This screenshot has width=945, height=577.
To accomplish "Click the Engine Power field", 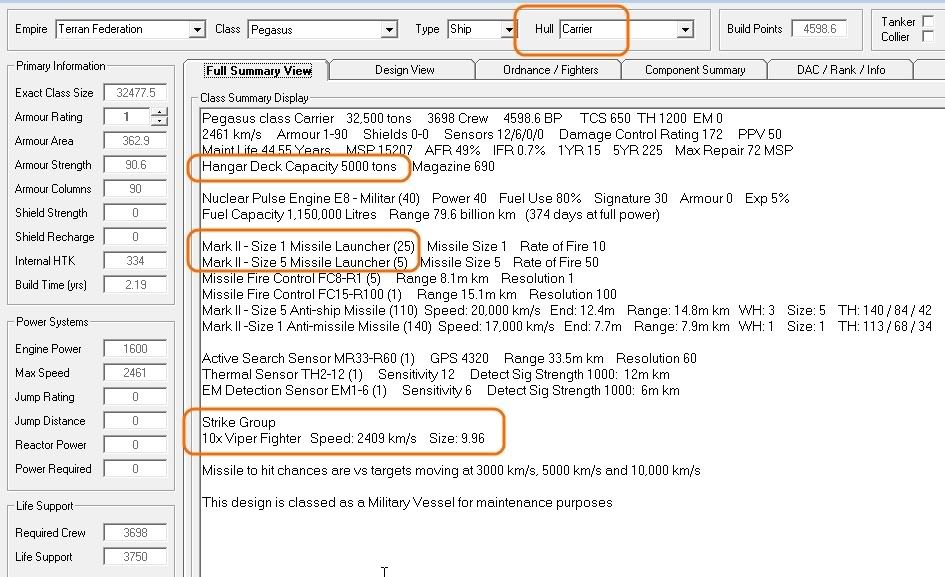I will pos(135,349).
